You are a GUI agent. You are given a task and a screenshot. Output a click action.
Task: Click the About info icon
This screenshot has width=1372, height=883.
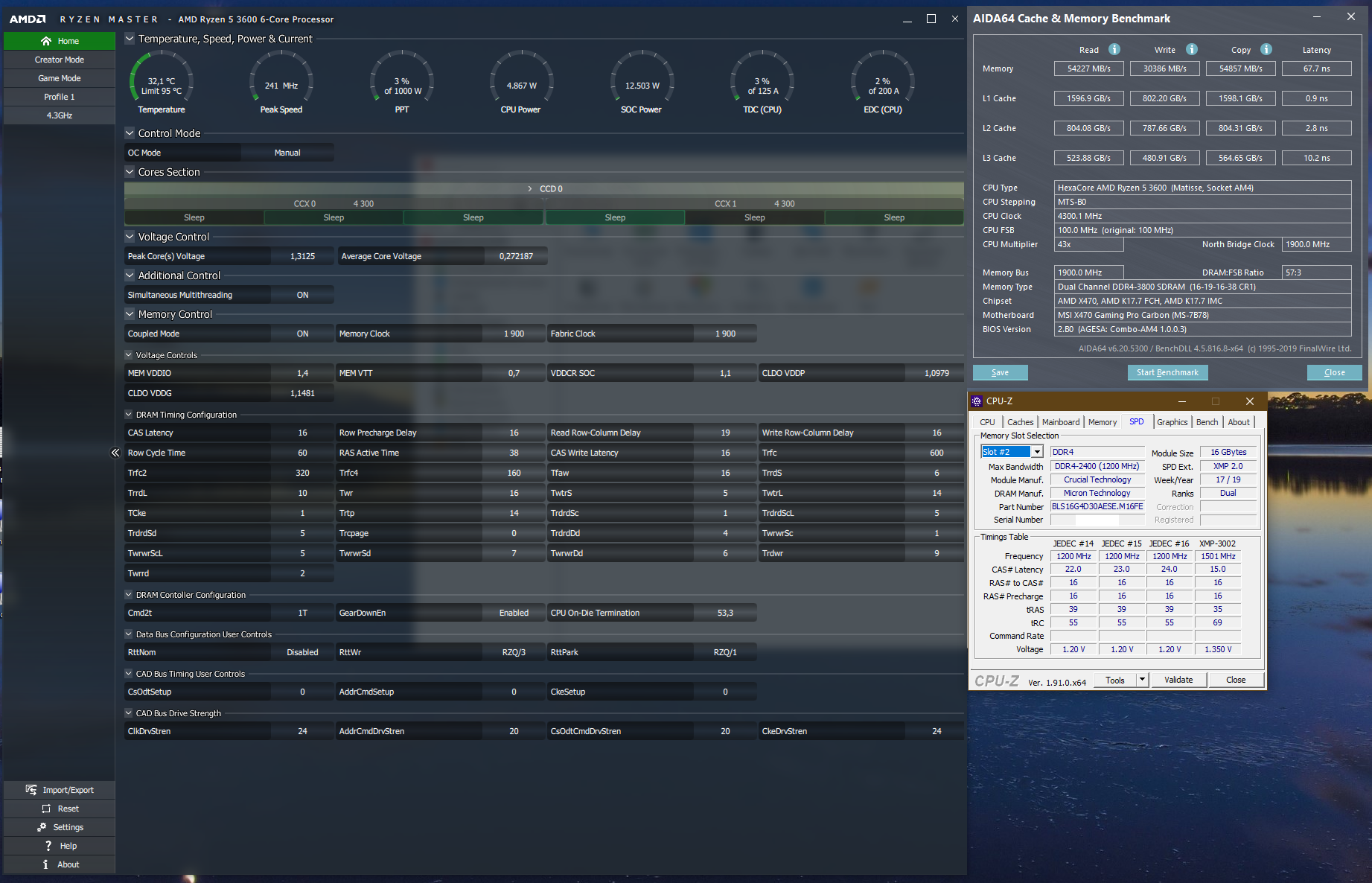[x=45, y=864]
